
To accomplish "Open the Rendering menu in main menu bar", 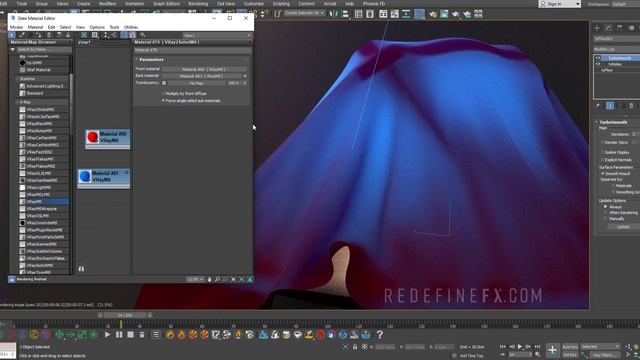I will tap(198, 4).
